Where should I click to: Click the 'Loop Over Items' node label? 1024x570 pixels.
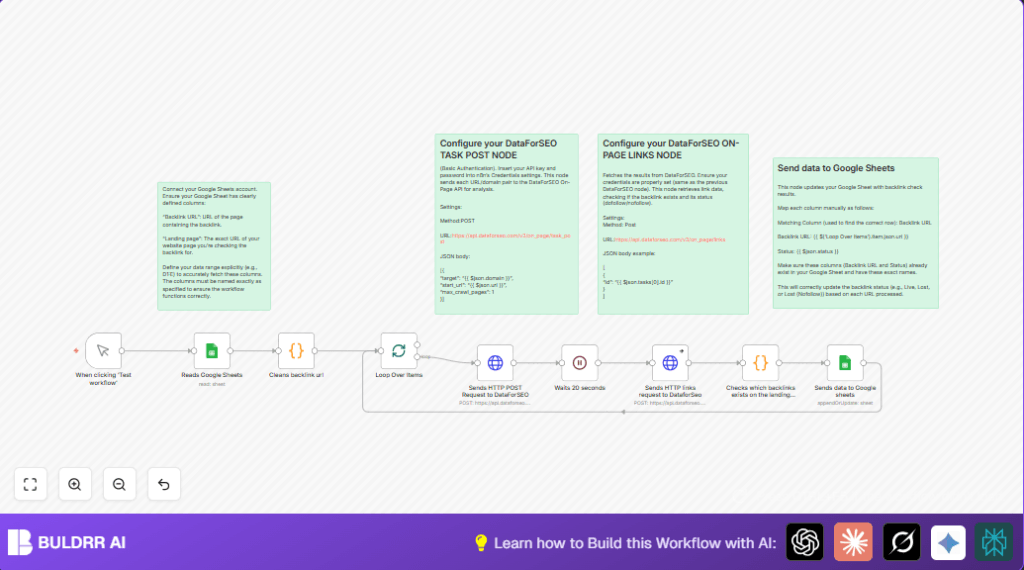(398, 375)
